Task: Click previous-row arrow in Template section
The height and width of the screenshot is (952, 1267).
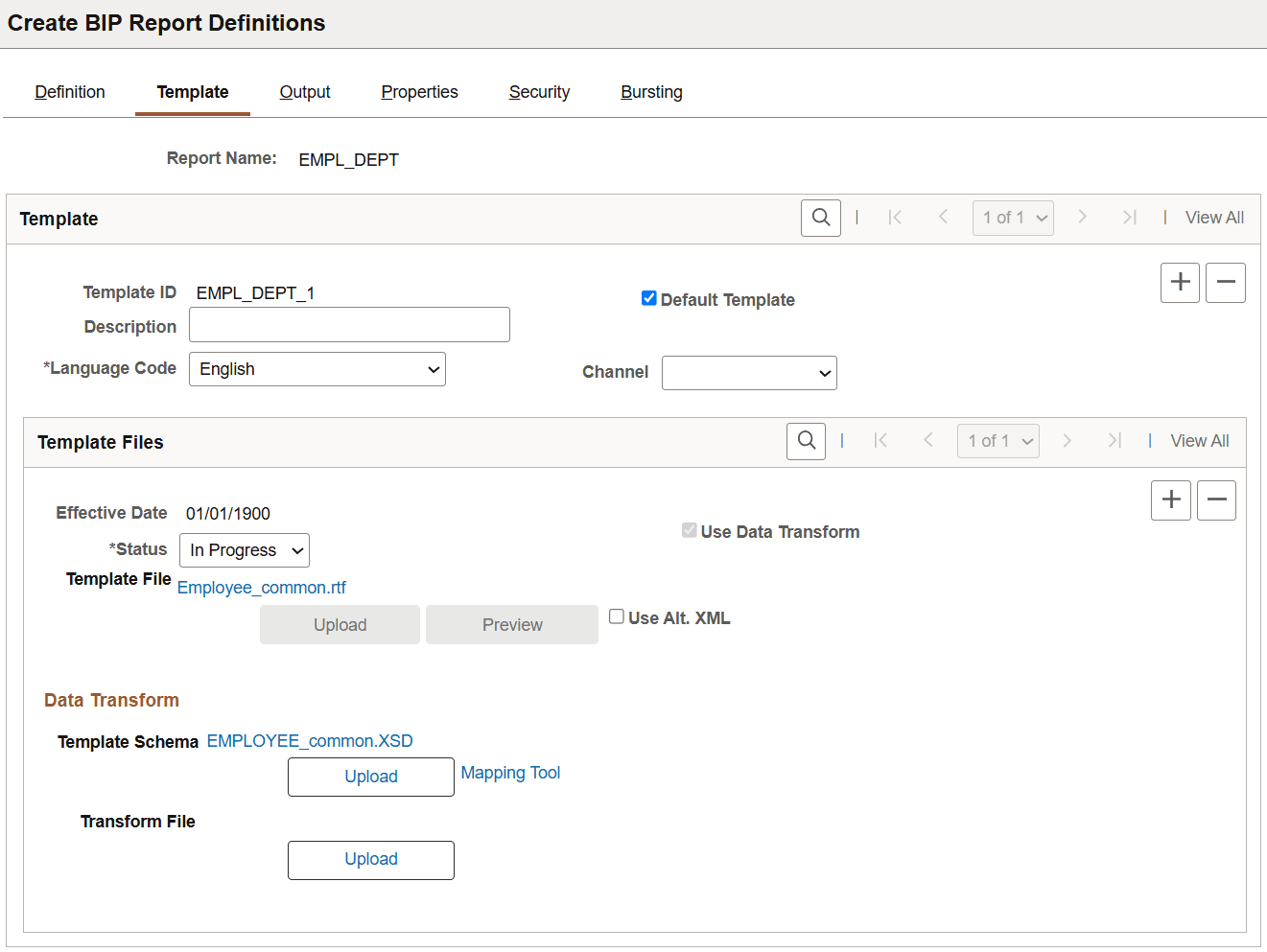Action: click(x=943, y=218)
